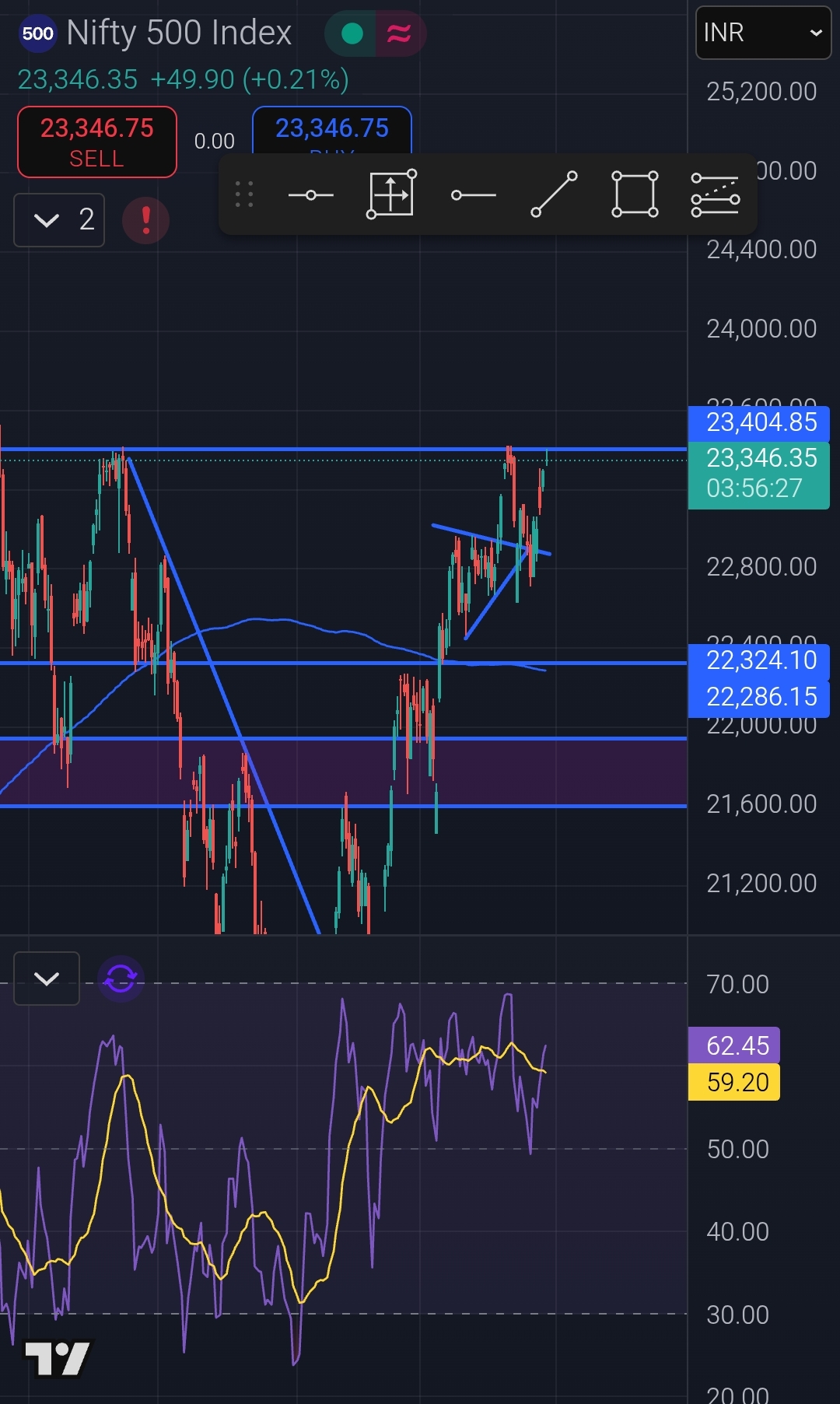The height and width of the screenshot is (1404, 840).
Task: Grab the drawing toolbar drag handle
Action: click(x=244, y=194)
